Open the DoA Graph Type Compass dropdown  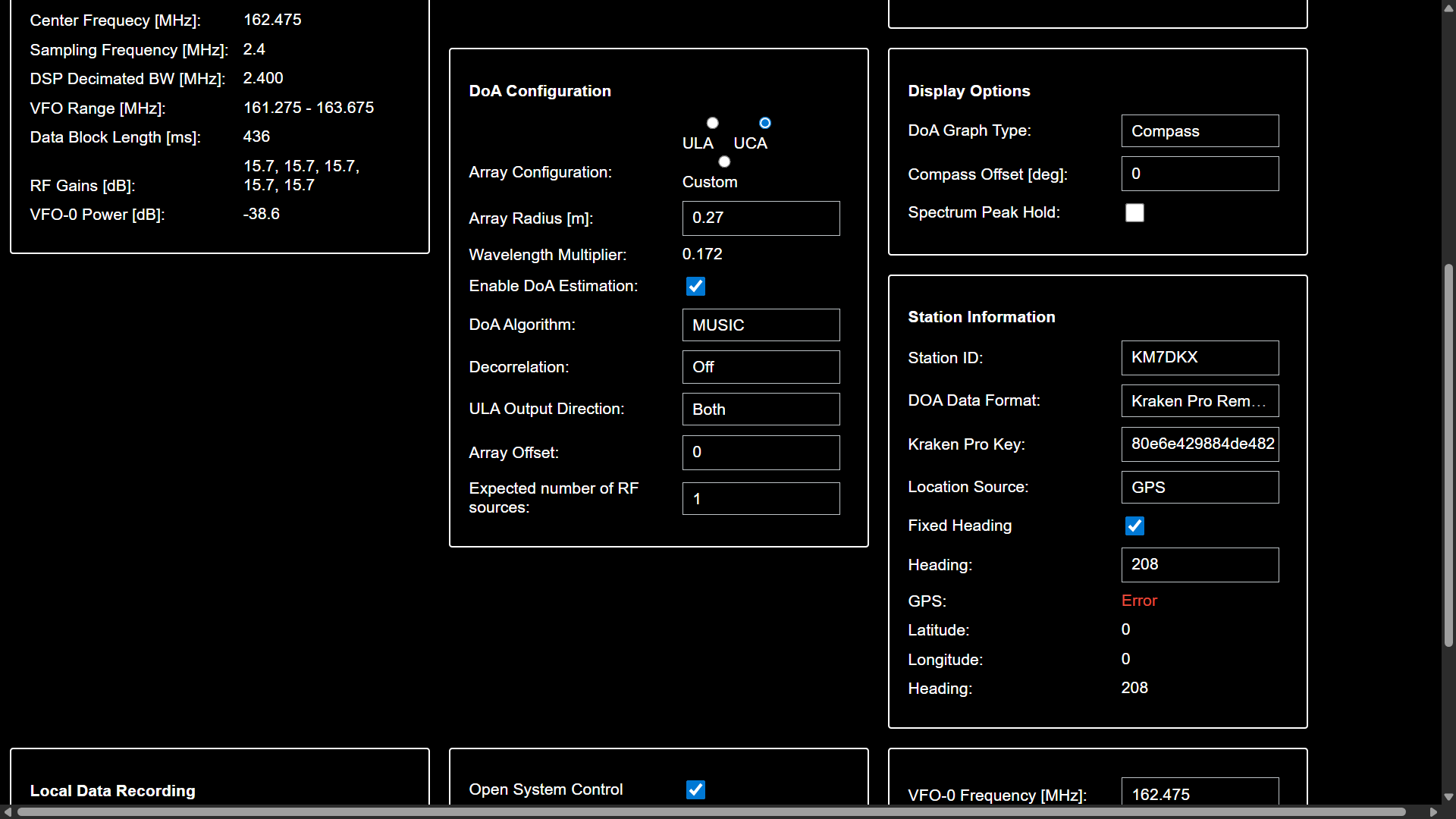click(1200, 131)
